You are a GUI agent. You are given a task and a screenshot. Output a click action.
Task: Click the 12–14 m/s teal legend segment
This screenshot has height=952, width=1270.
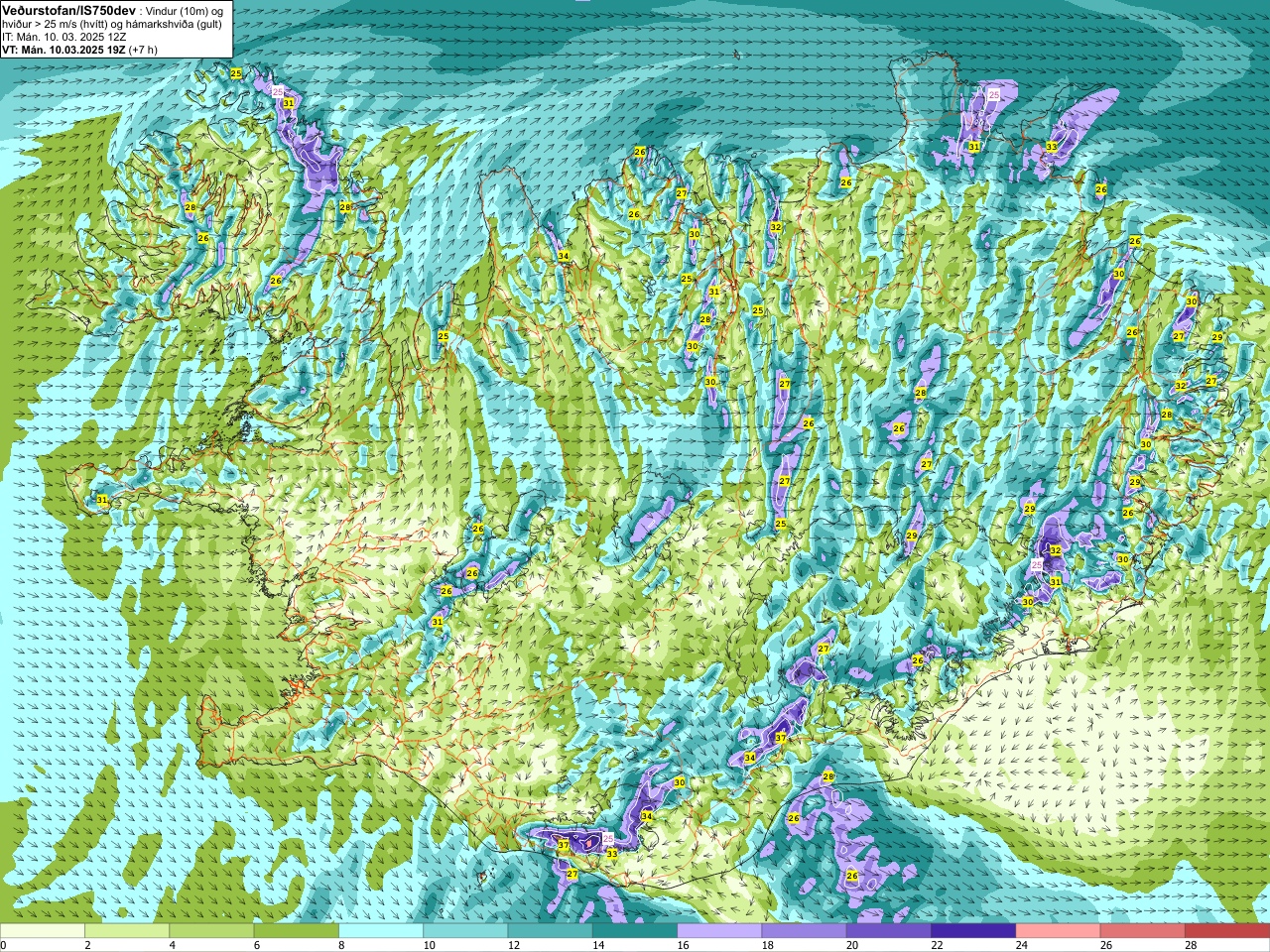tap(551, 931)
